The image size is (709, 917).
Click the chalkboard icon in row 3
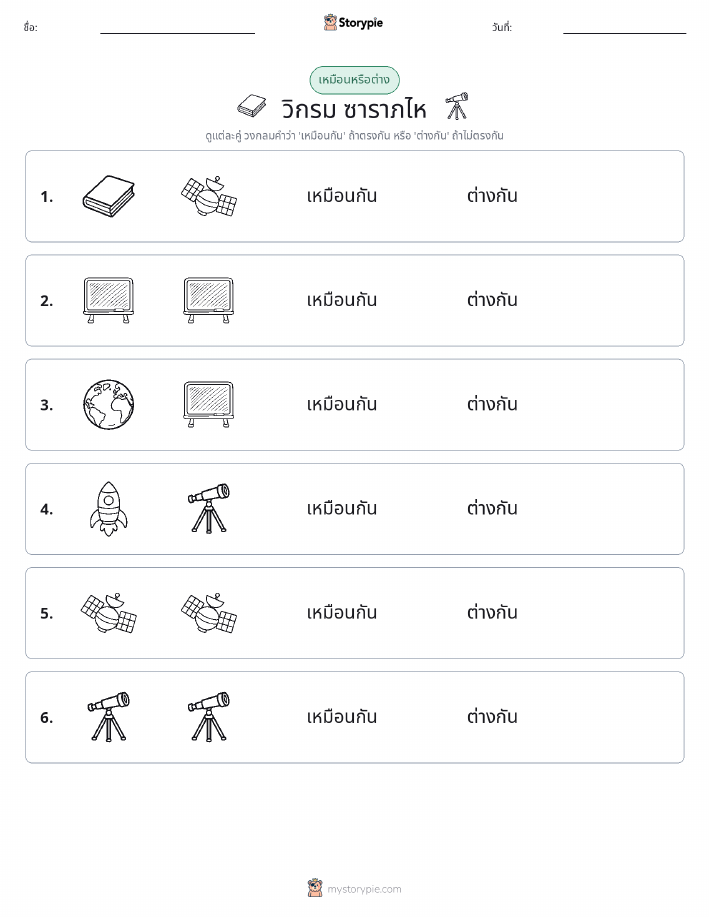[209, 405]
